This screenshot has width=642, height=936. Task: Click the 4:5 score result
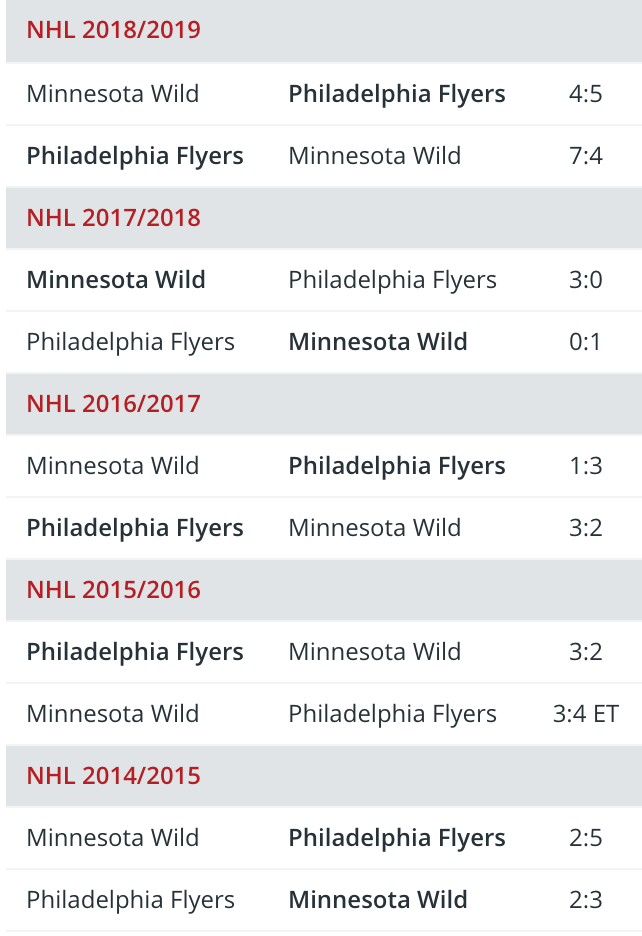pos(585,94)
